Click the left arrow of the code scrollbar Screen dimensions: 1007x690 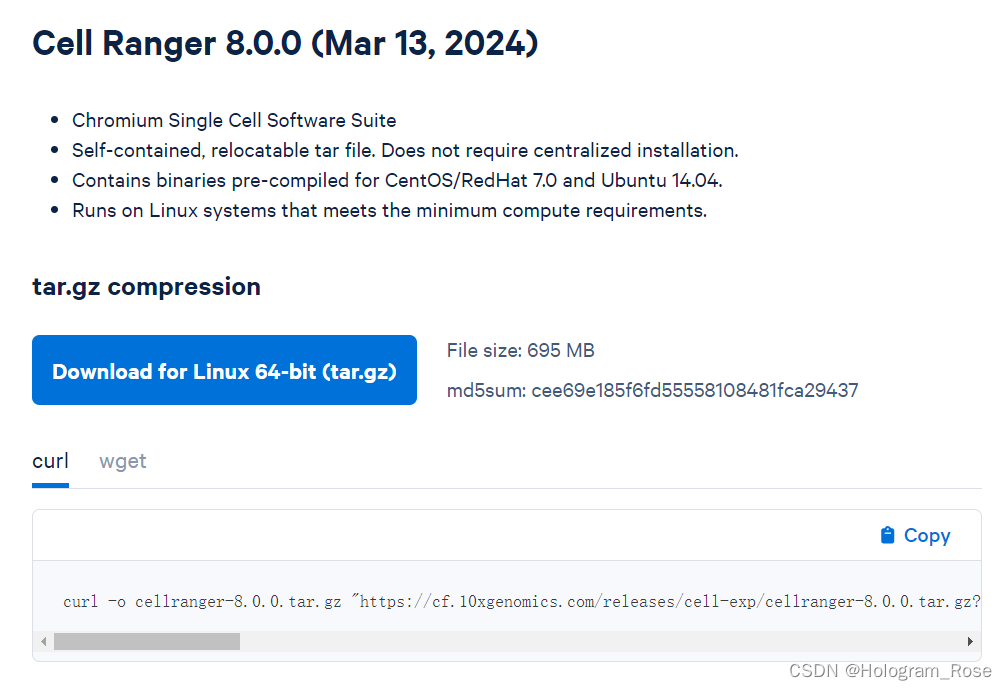pos(43,641)
